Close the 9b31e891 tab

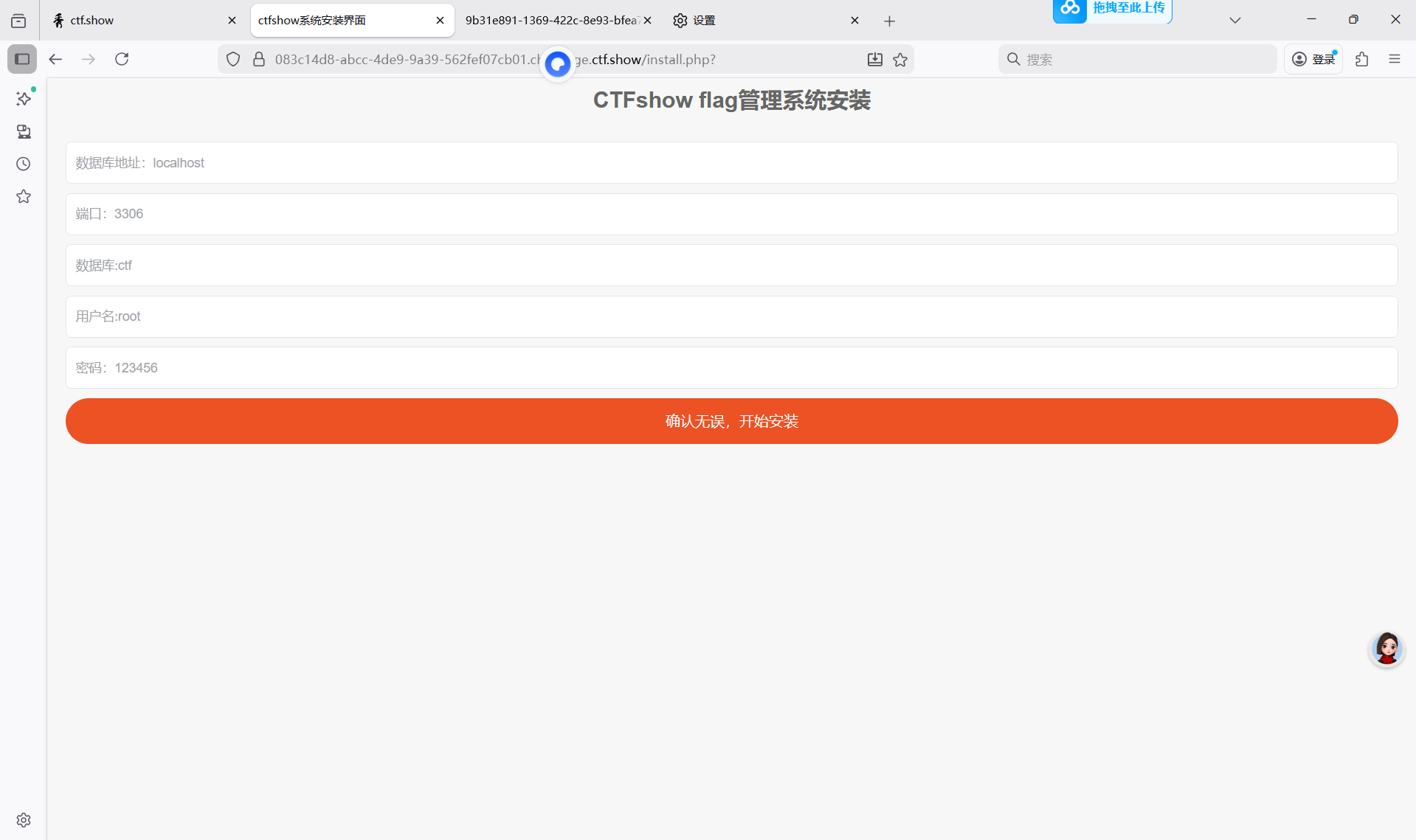pos(647,21)
